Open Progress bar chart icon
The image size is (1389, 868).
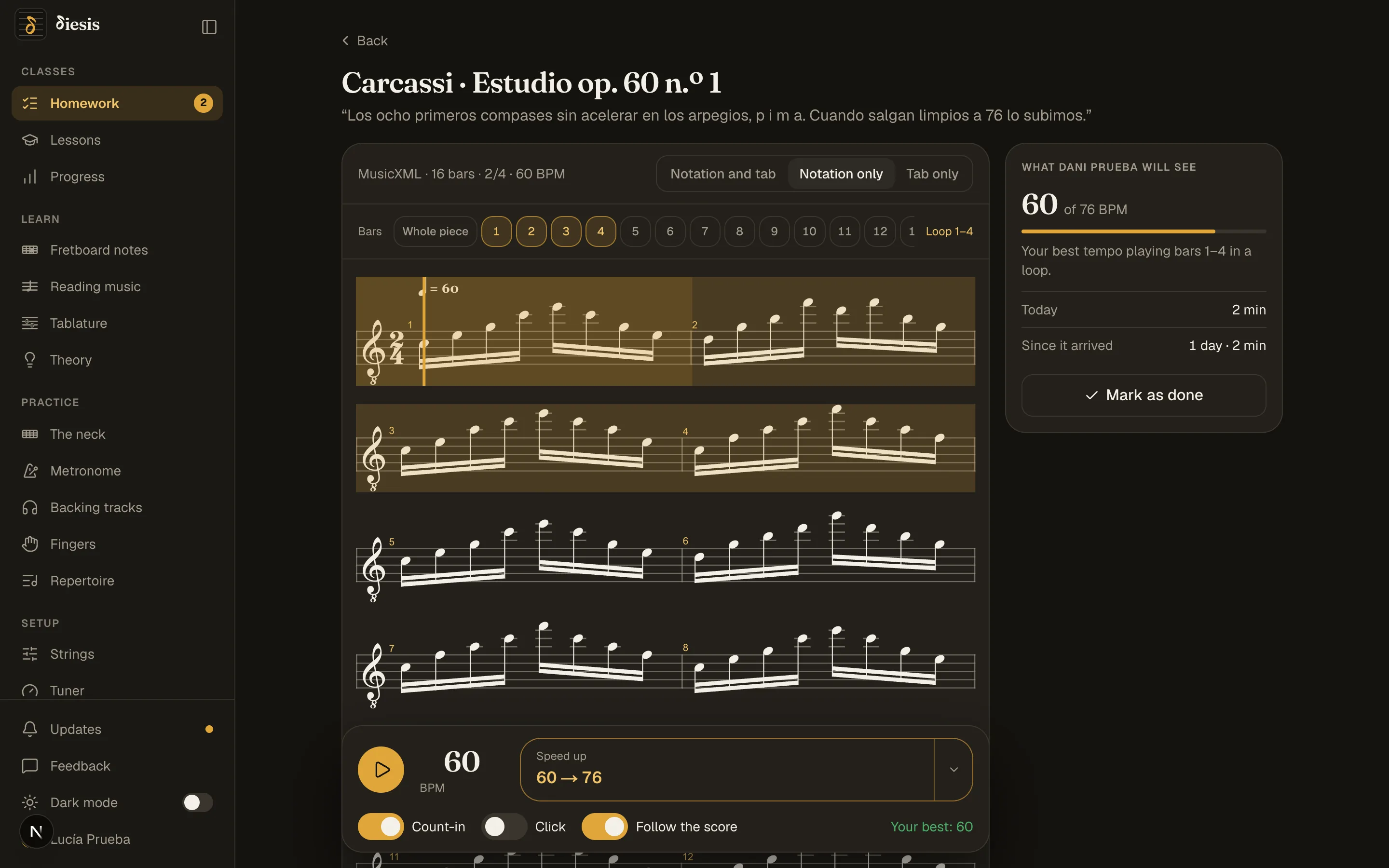click(30, 177)
